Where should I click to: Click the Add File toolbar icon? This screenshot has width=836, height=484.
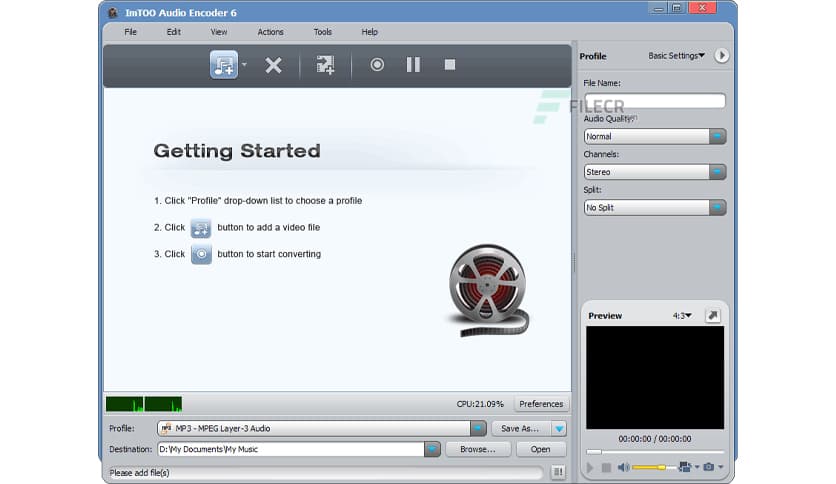(223, 65)
